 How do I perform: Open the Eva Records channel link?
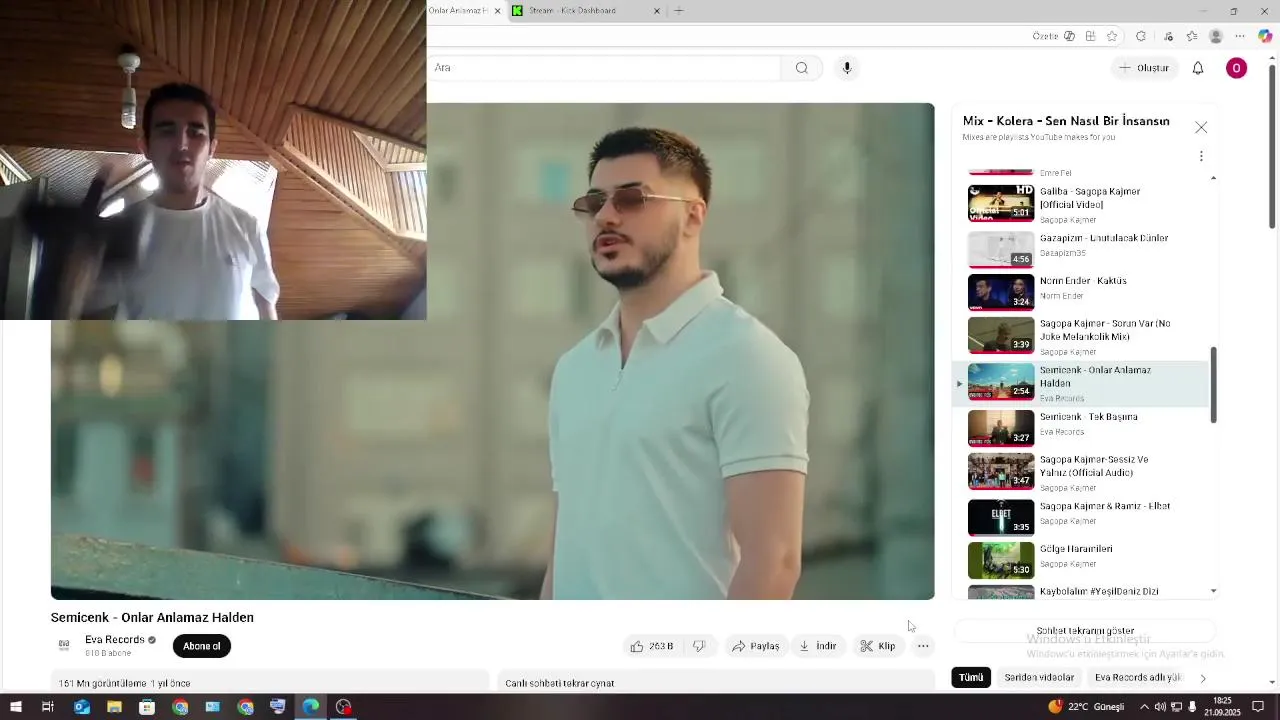point(115,640)
